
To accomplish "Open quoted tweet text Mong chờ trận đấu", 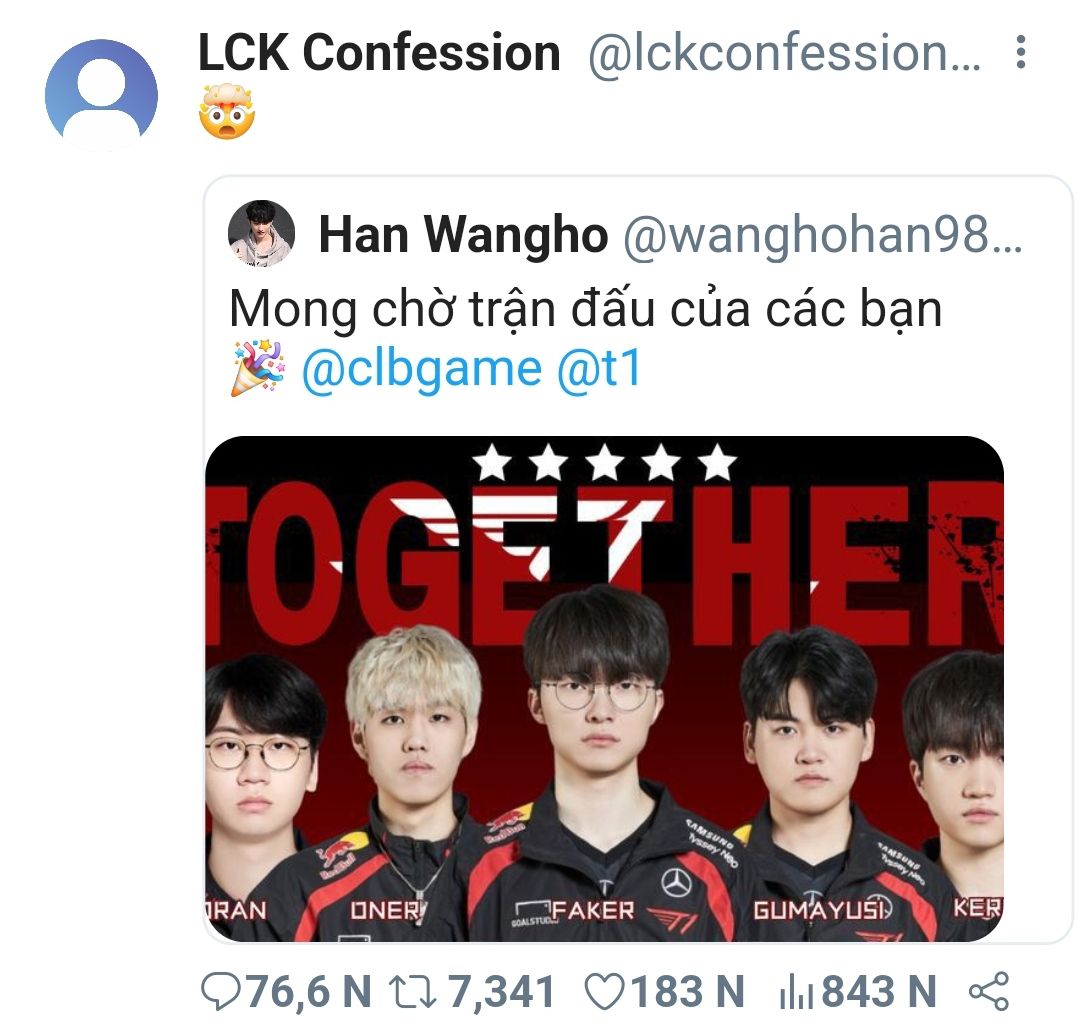I will 585,310.
